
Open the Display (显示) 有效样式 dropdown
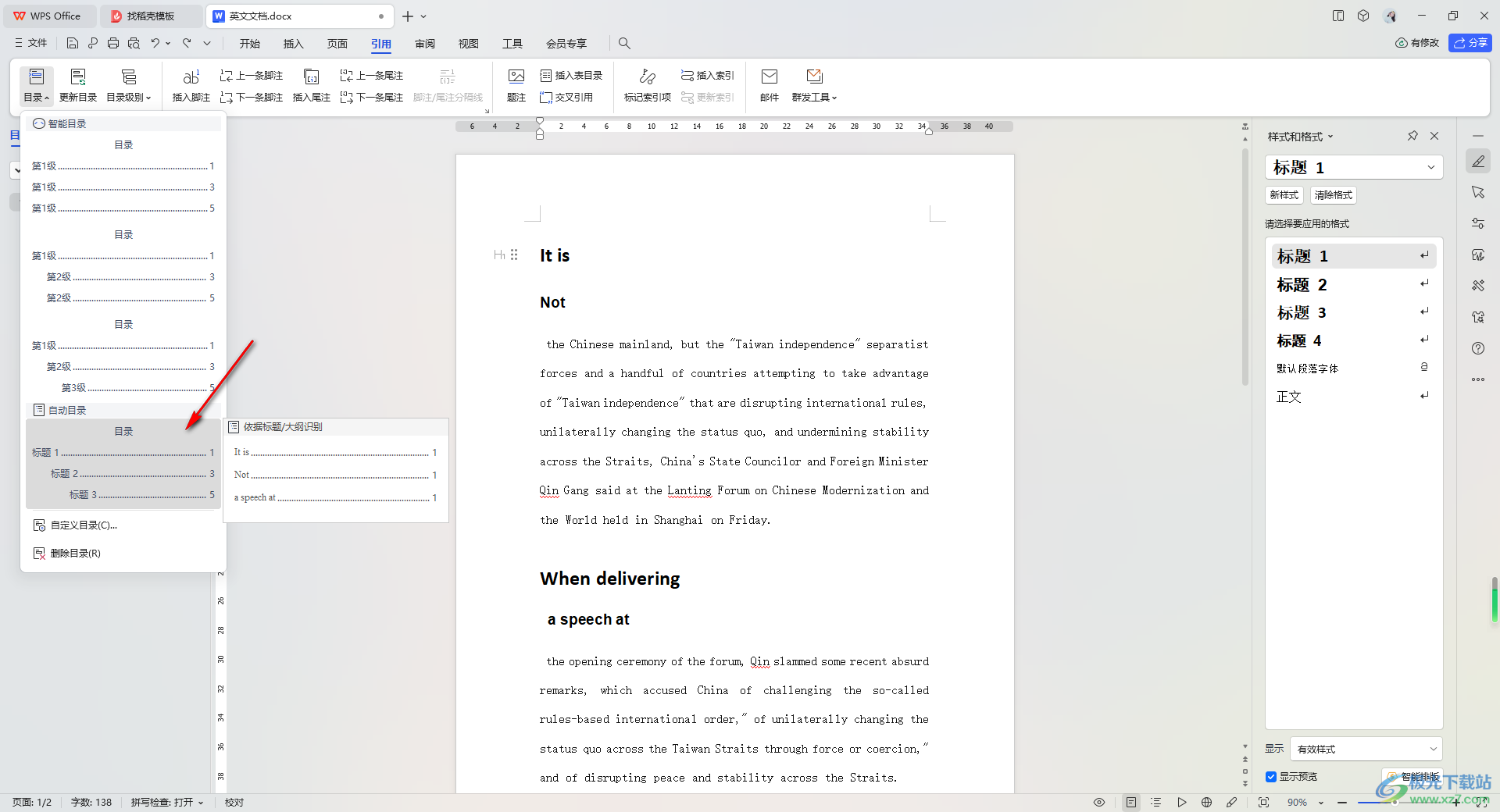[x=1366, y=749]
